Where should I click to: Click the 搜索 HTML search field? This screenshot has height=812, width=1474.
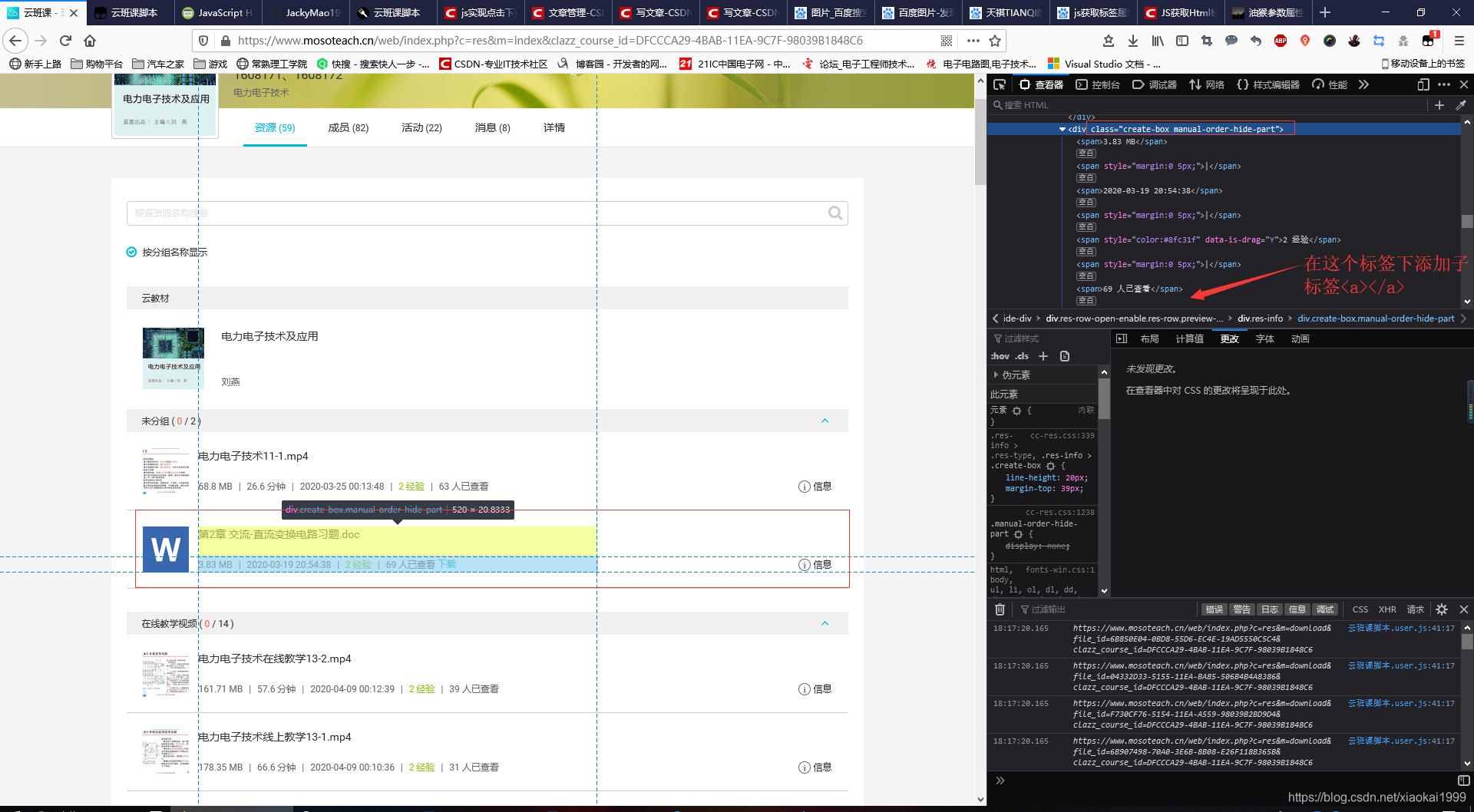point(1207,105)
